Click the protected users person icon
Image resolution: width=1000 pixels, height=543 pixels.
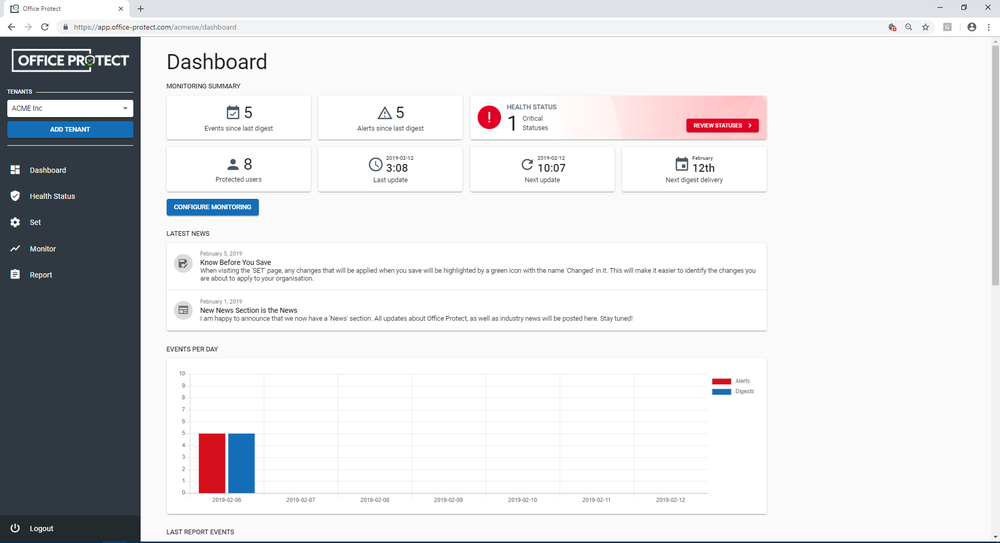pyautogui.click(x=233, y=165)
